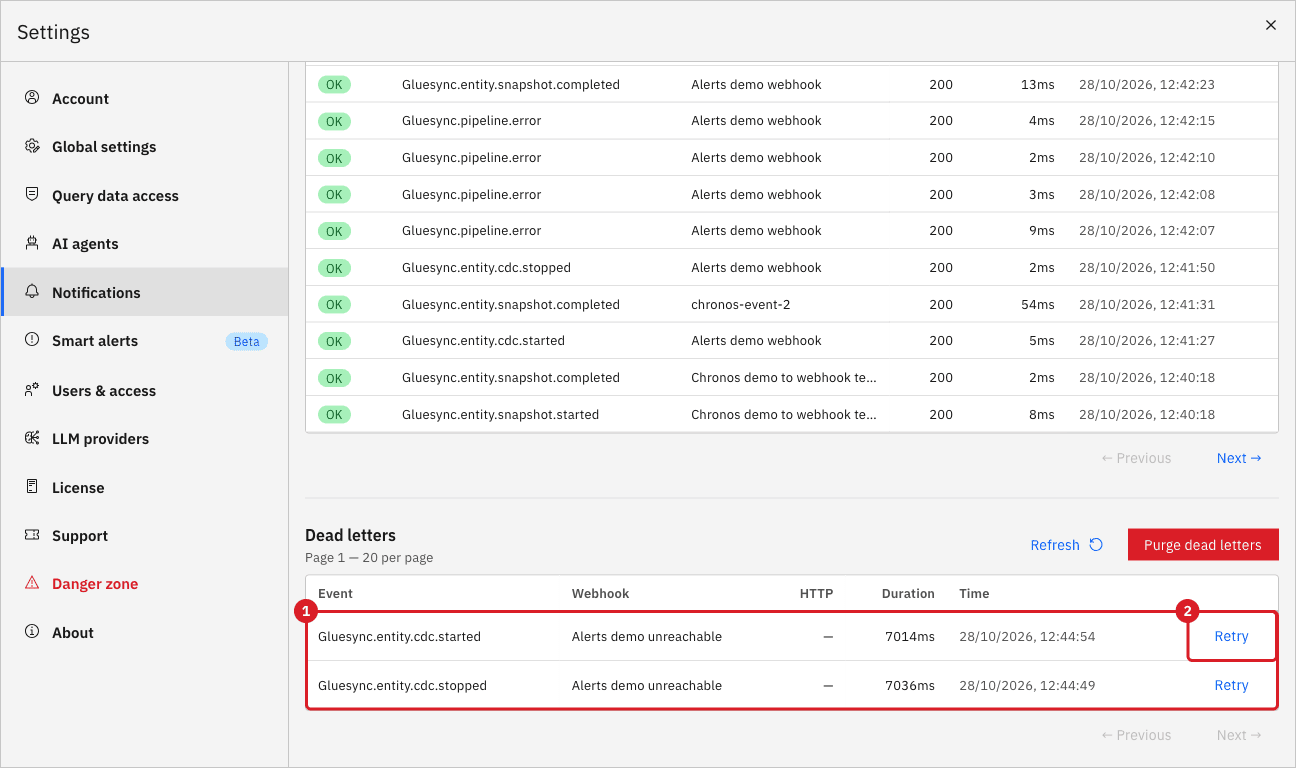Click the 28/10/2026, 12:41:27 timestamp
This screenshot has height=768, width=1296.
coord(1147,340)
